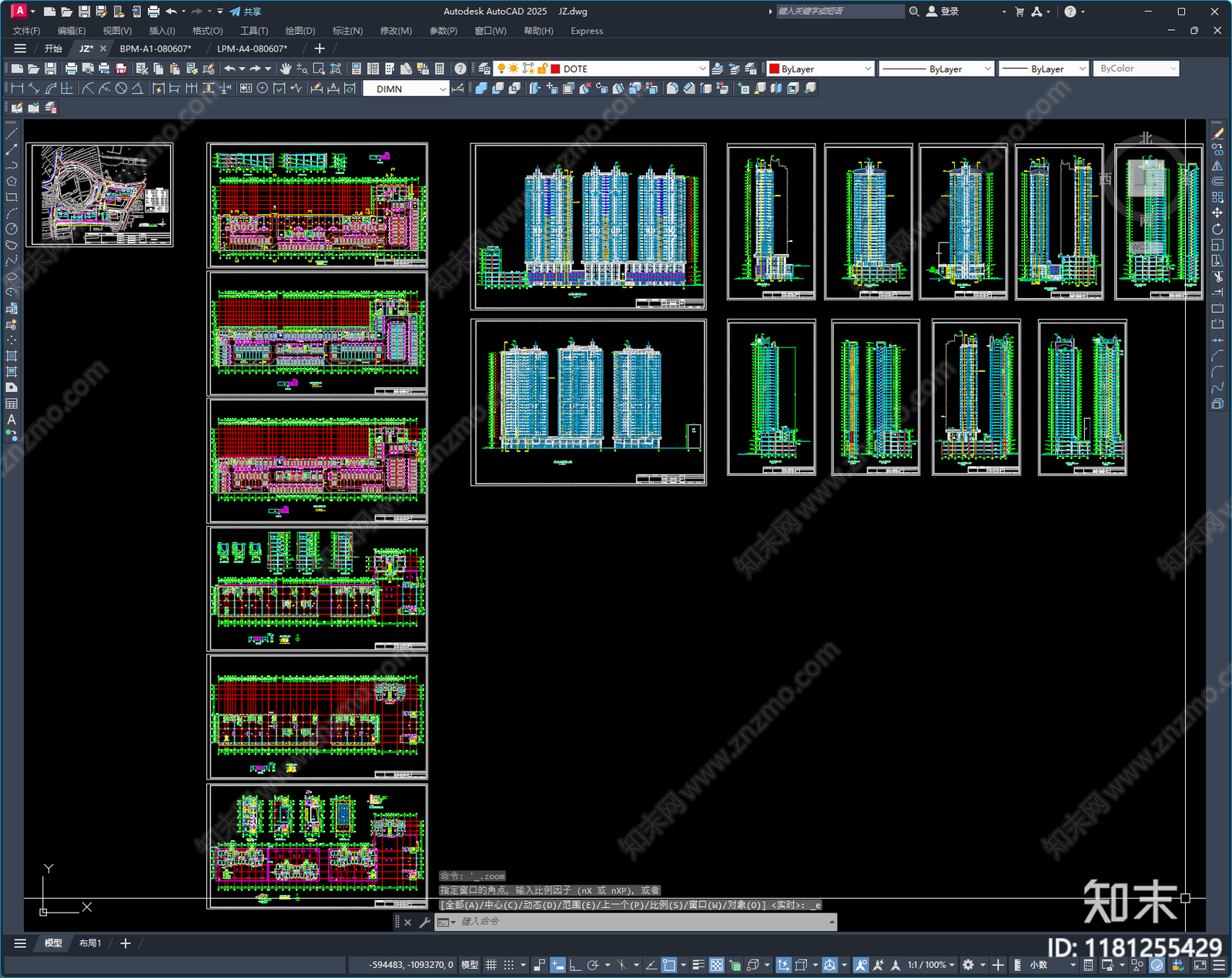This screenshot has height=978, width=1232.
Task: Select the Multiline Text 'A' tool
Action: pos(12,420)
